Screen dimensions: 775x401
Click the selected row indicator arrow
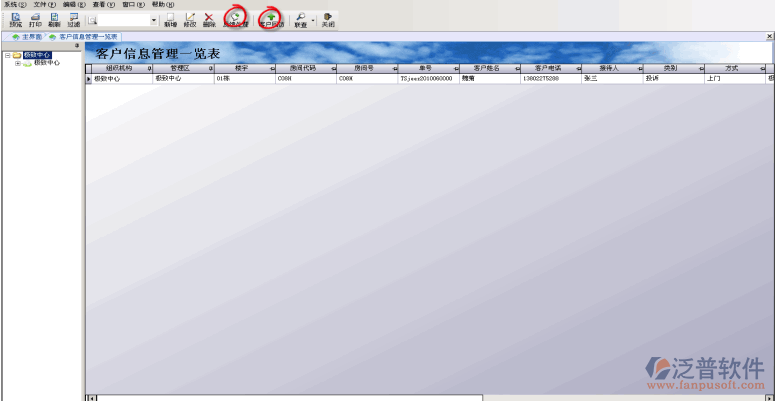(x=88, y=79)
